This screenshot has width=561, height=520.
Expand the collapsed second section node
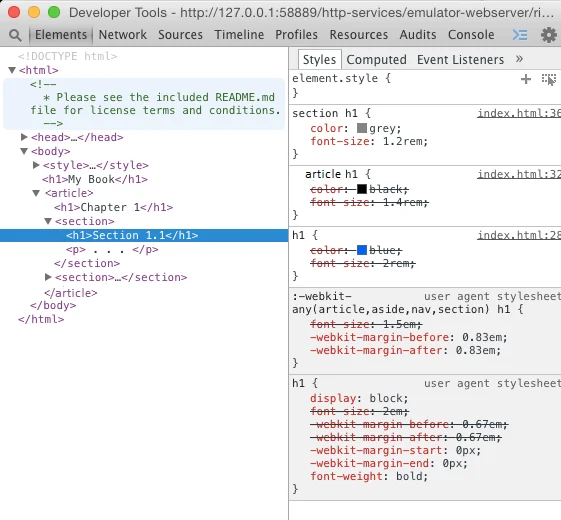click(48, 277)
